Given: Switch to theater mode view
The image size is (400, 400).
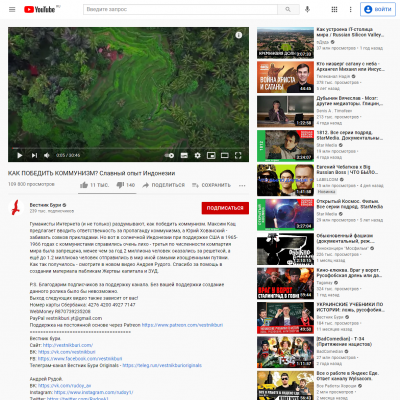Looking at the screenshot, I should tap(225, 155).
